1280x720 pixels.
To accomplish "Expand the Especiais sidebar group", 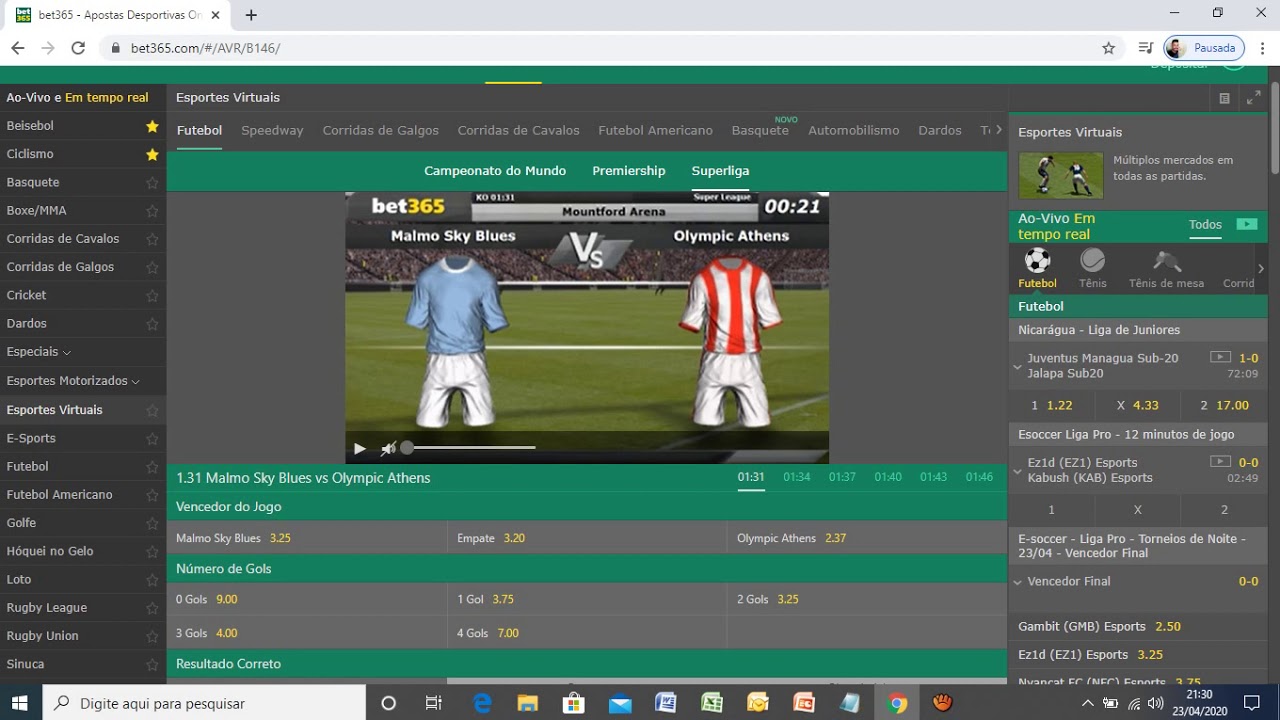I will pyautogui.click(x=39, y=352).
